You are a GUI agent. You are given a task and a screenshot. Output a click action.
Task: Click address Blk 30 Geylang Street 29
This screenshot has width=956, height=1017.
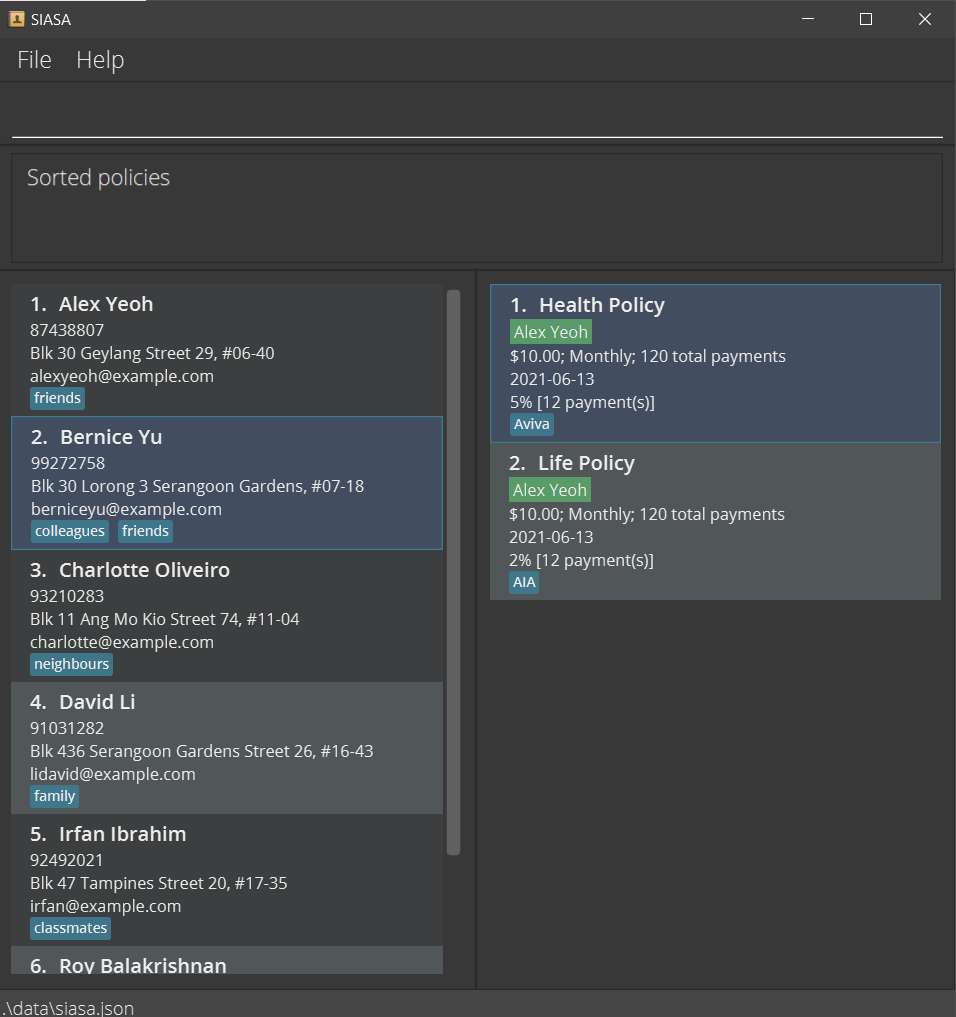coord(152,353)
